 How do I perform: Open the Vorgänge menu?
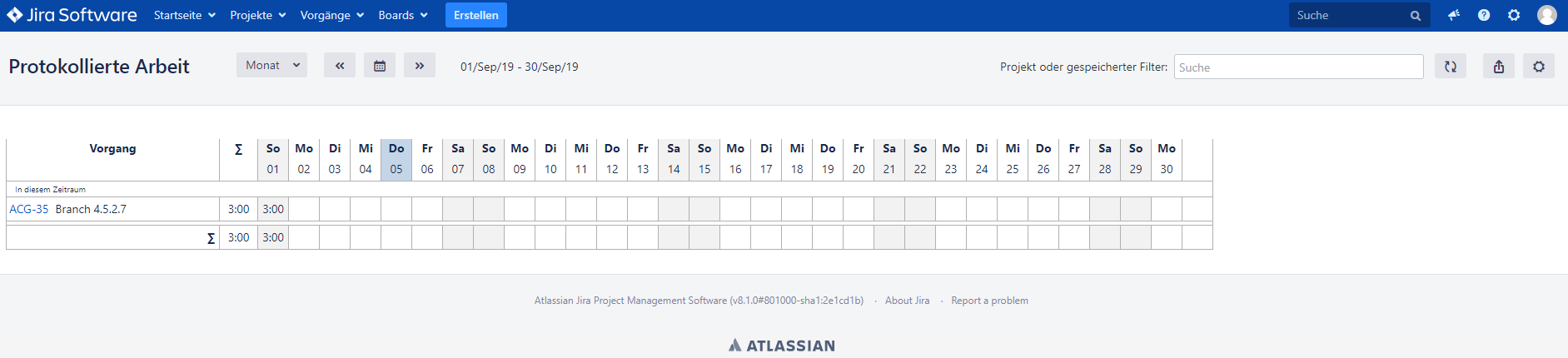click(331, 15)
